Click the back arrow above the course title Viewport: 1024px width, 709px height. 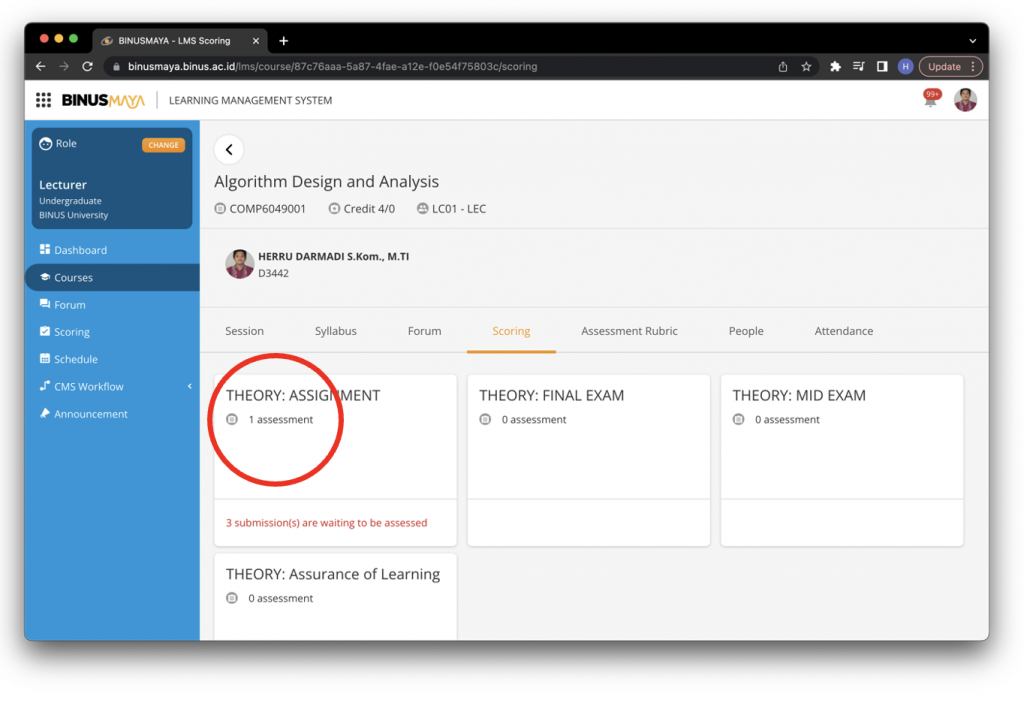(229, 149)
